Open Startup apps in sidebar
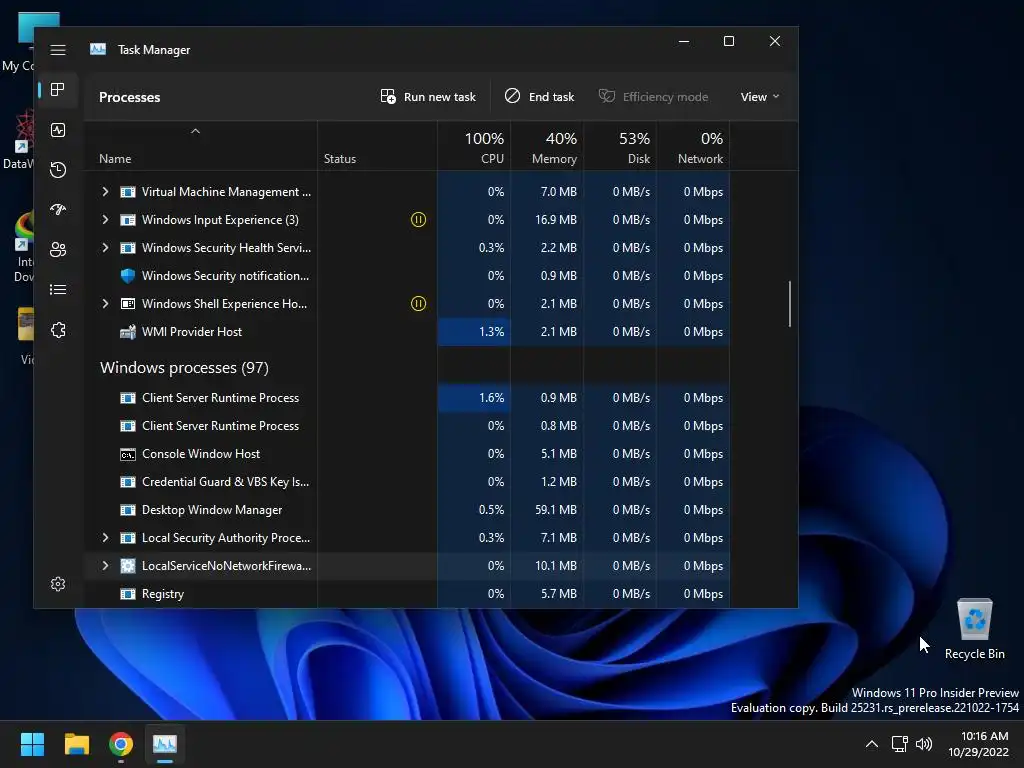1024x768 pixels. click(x=57, y=210)
